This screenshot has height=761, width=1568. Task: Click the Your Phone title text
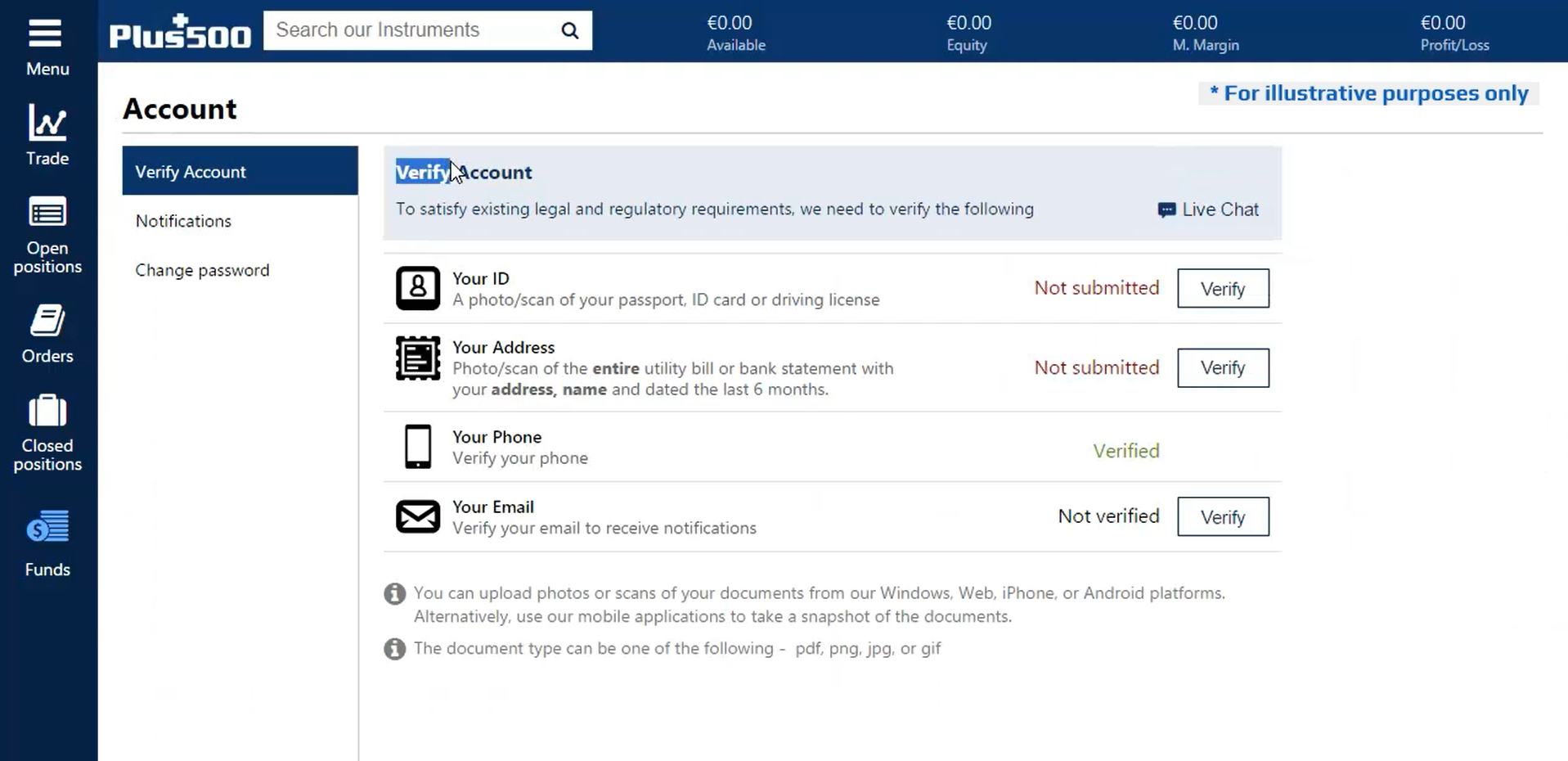496,437
